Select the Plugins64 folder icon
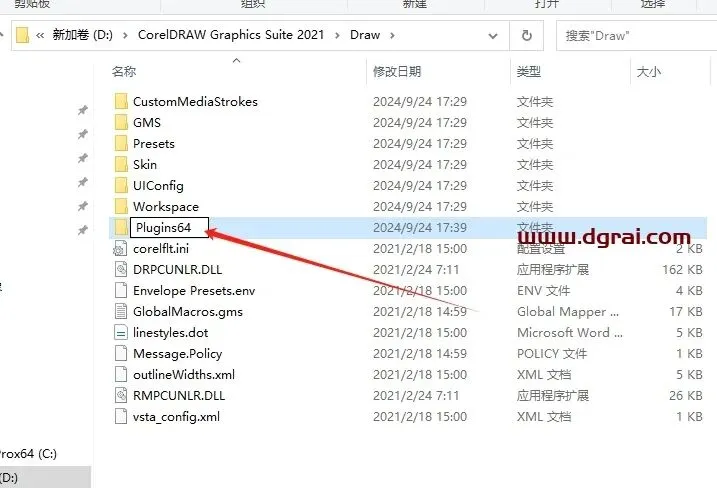The height and width of the screenshot is (488, 717). [x=121, y=228]
